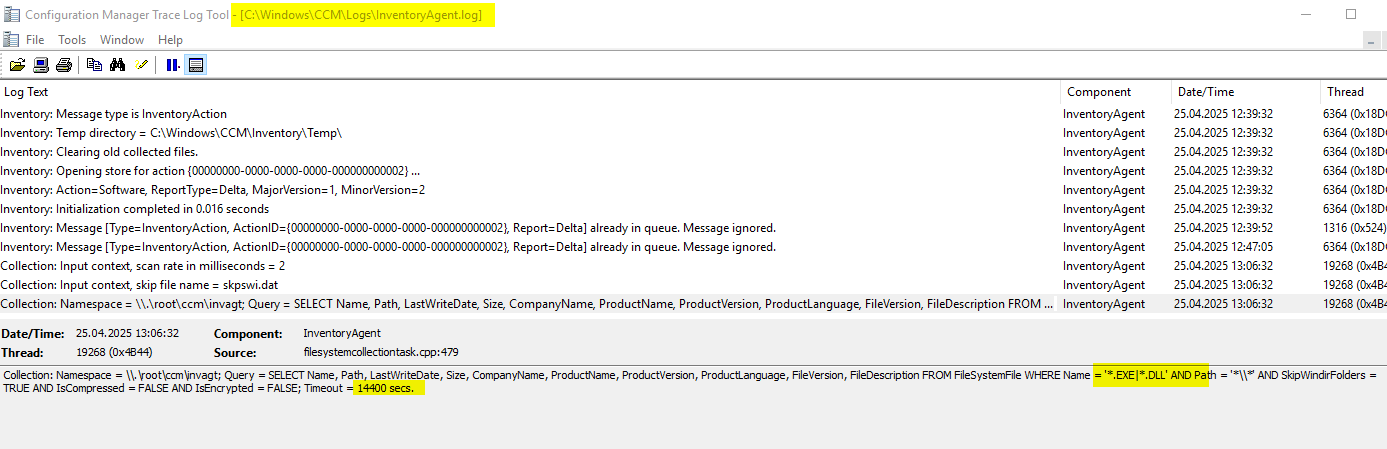This screenshot has height=449, width=1387.
Task: Open the Tools menu
Action: (x=72, y=40)
